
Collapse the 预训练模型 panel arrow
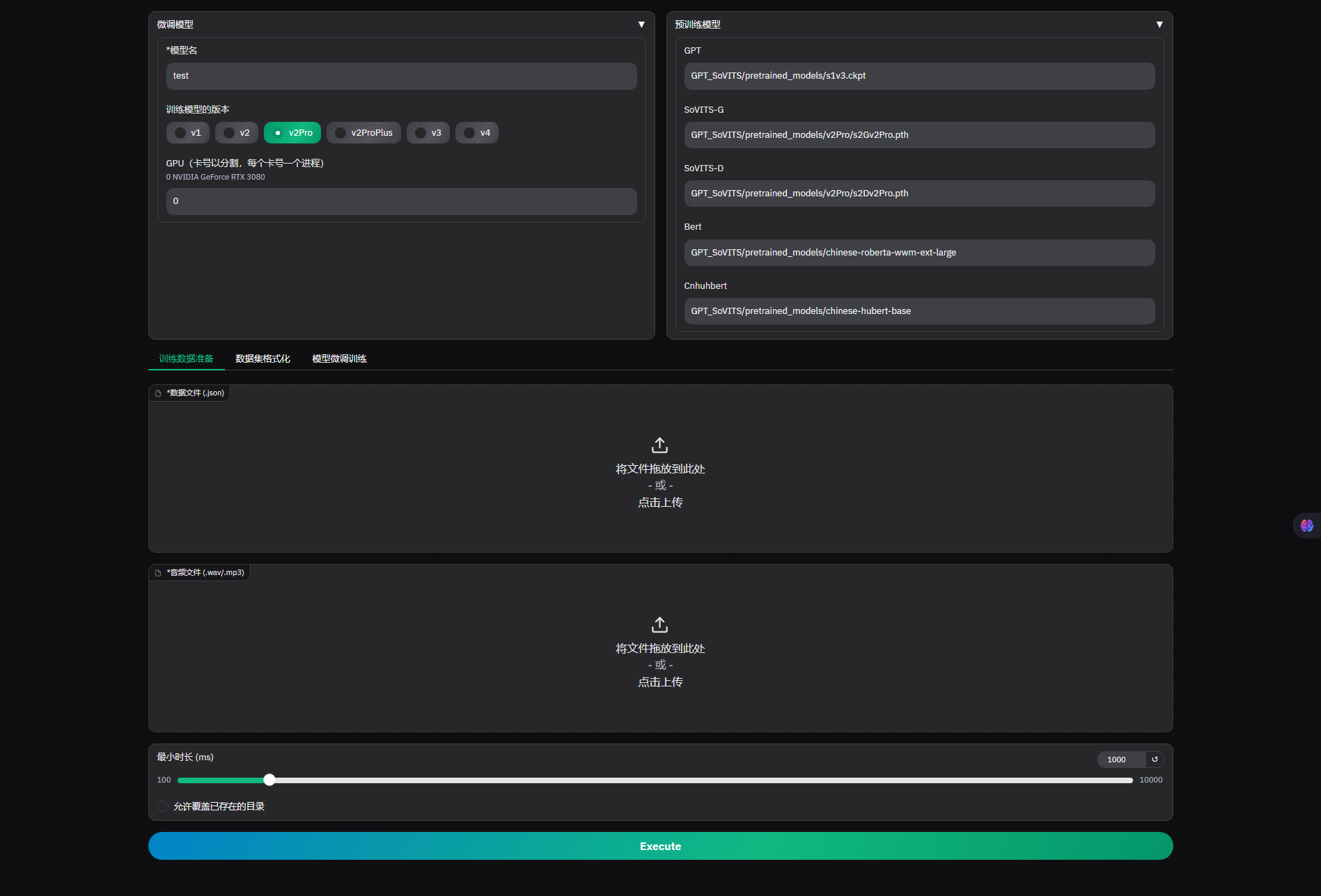click(x=1159, y=24)
